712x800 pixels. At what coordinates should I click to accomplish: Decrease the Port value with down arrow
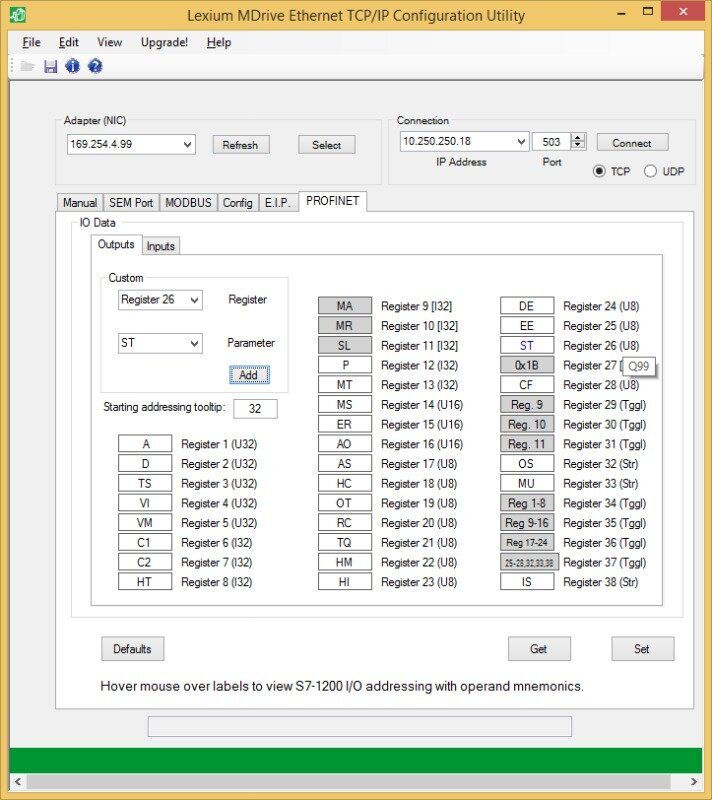pos(578,145)
